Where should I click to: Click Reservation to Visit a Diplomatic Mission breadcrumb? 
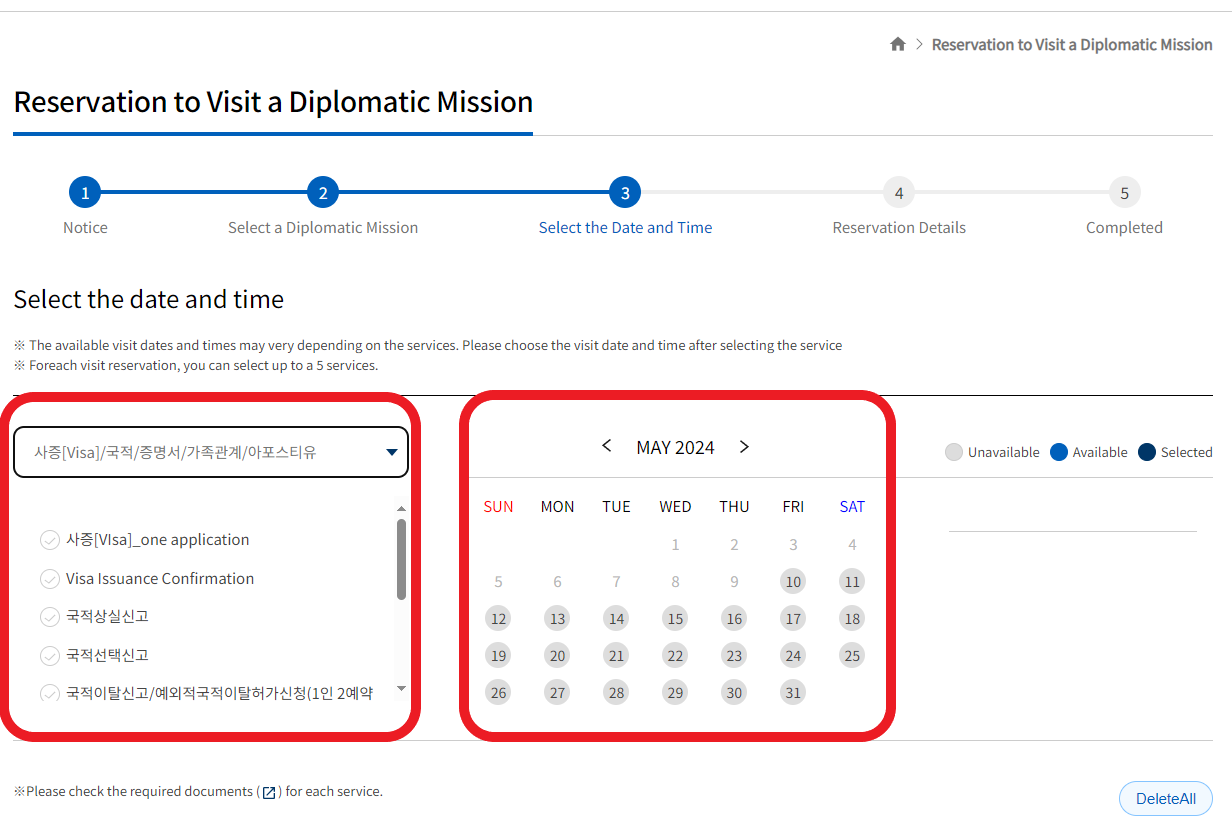click(x=1072, y=45)
